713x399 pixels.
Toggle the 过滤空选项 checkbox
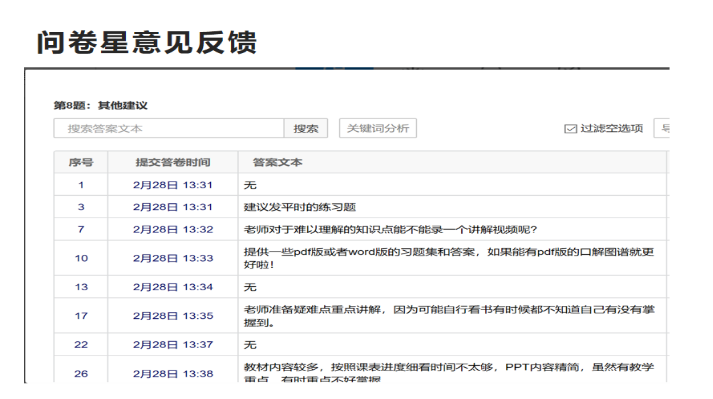click(570, 129)
